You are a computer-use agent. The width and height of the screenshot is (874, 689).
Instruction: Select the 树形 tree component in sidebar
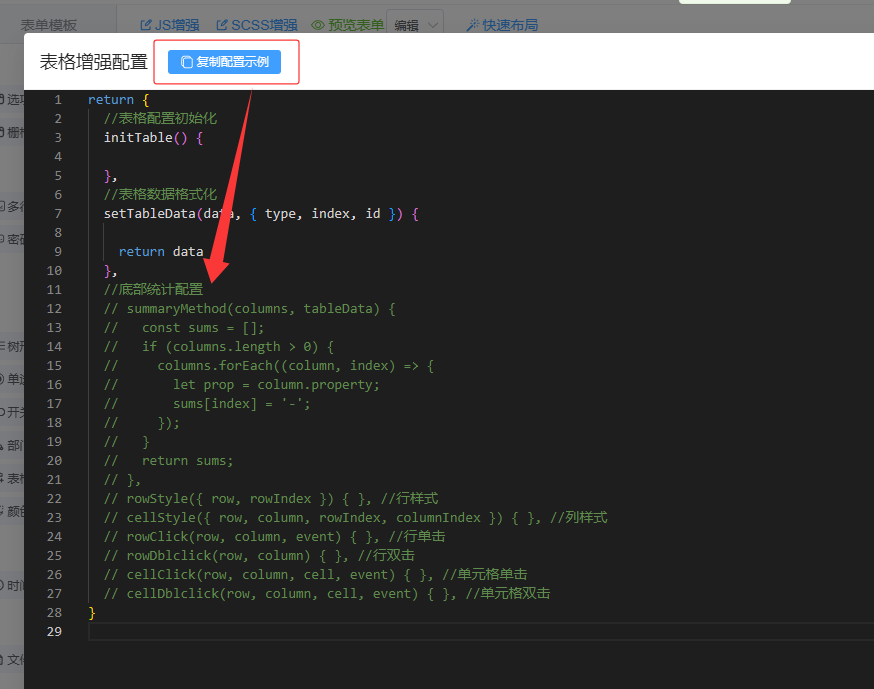(x=14, y=345)
